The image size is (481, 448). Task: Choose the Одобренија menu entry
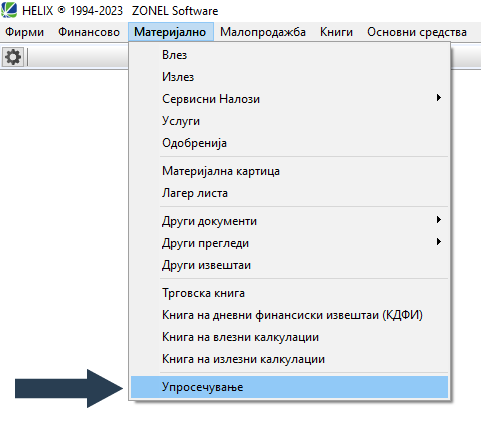pyautogui.click(x=289, y=143)
